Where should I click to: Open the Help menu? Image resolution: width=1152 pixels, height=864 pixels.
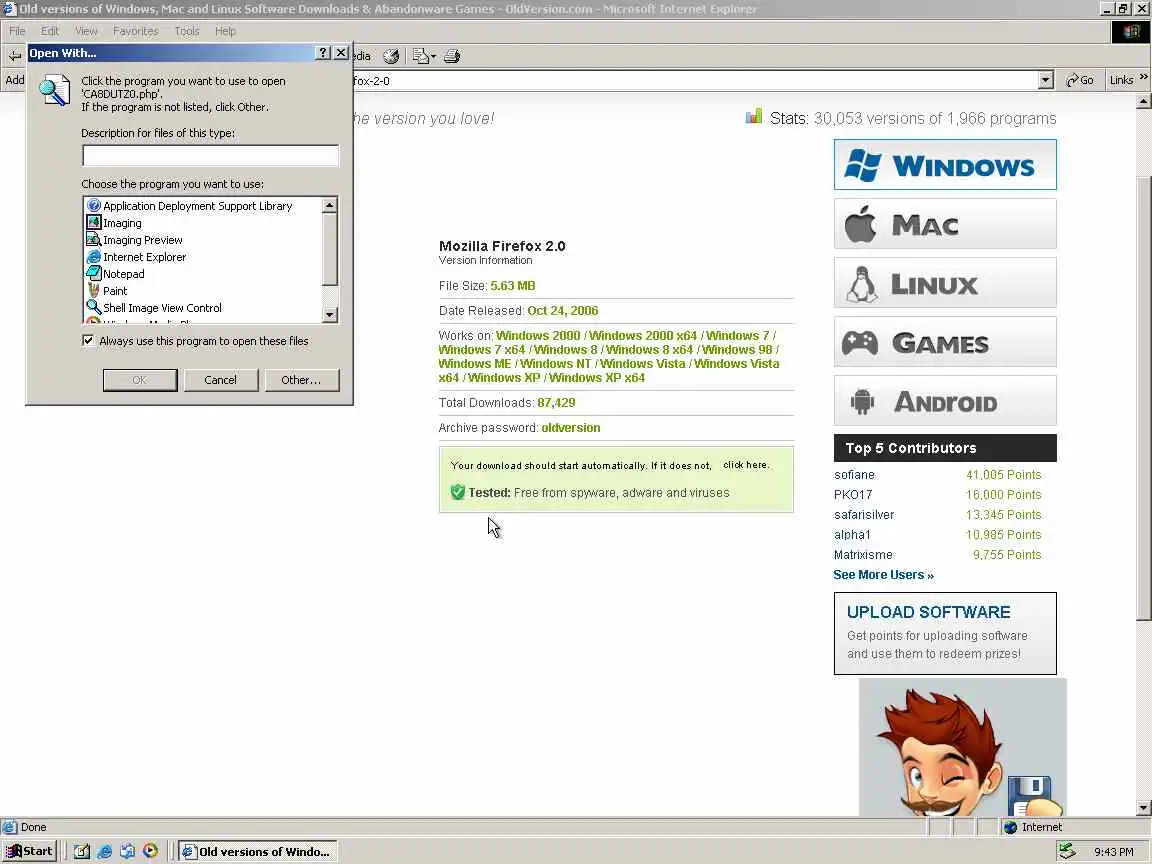pos(226,31)
